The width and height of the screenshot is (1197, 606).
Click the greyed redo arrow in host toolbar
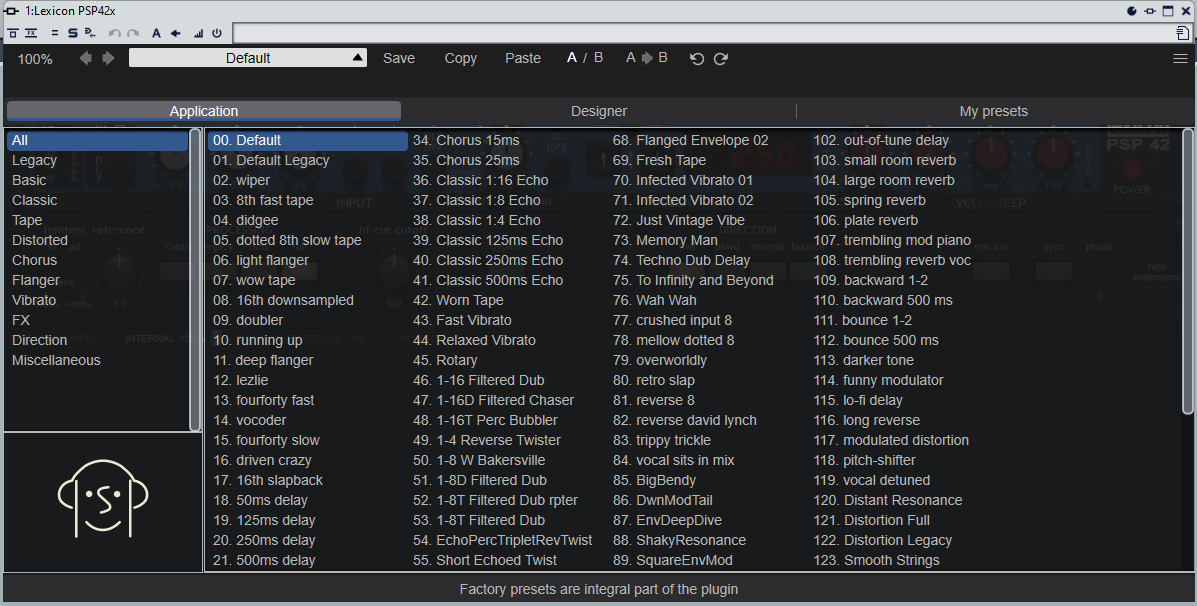(x=133, y=33)
